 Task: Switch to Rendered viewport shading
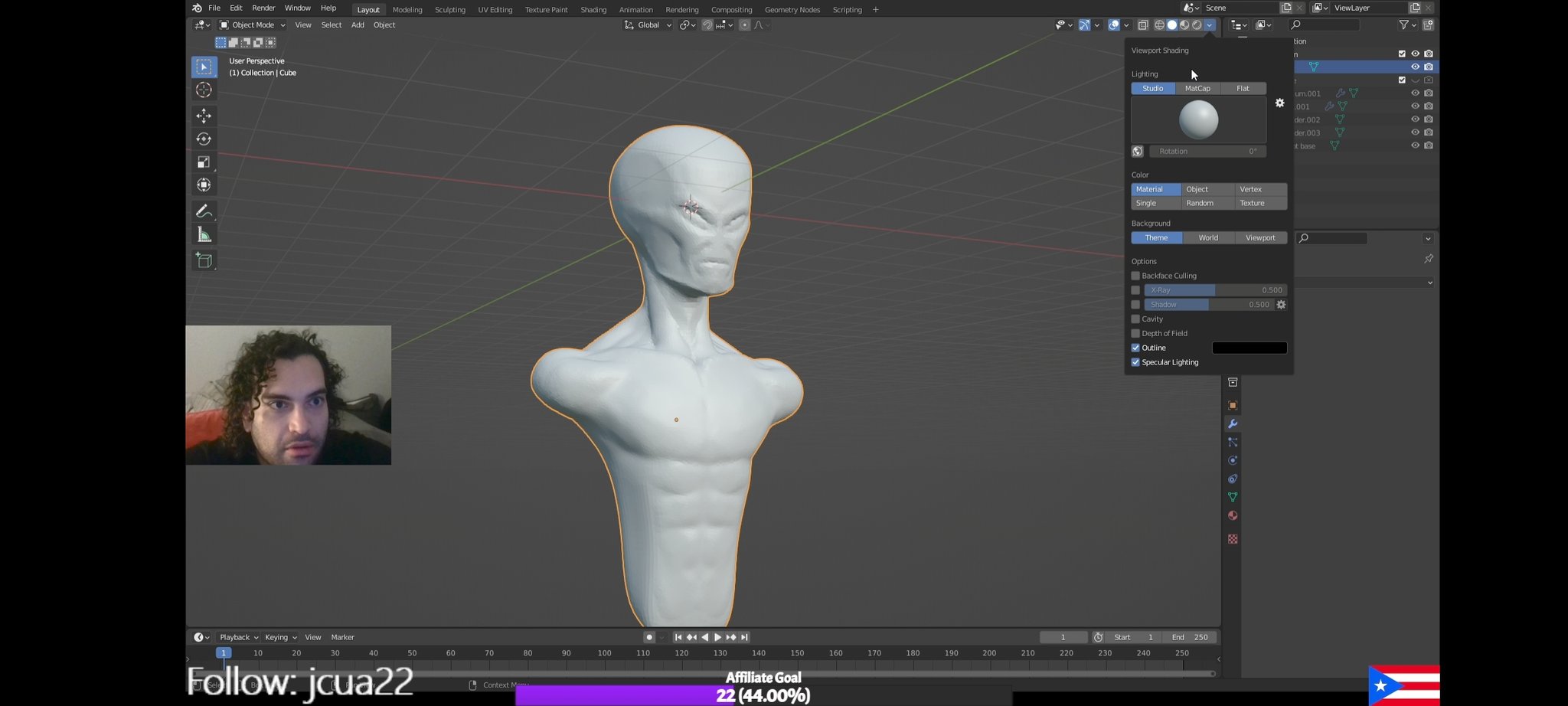click(x=1197, y=25)
